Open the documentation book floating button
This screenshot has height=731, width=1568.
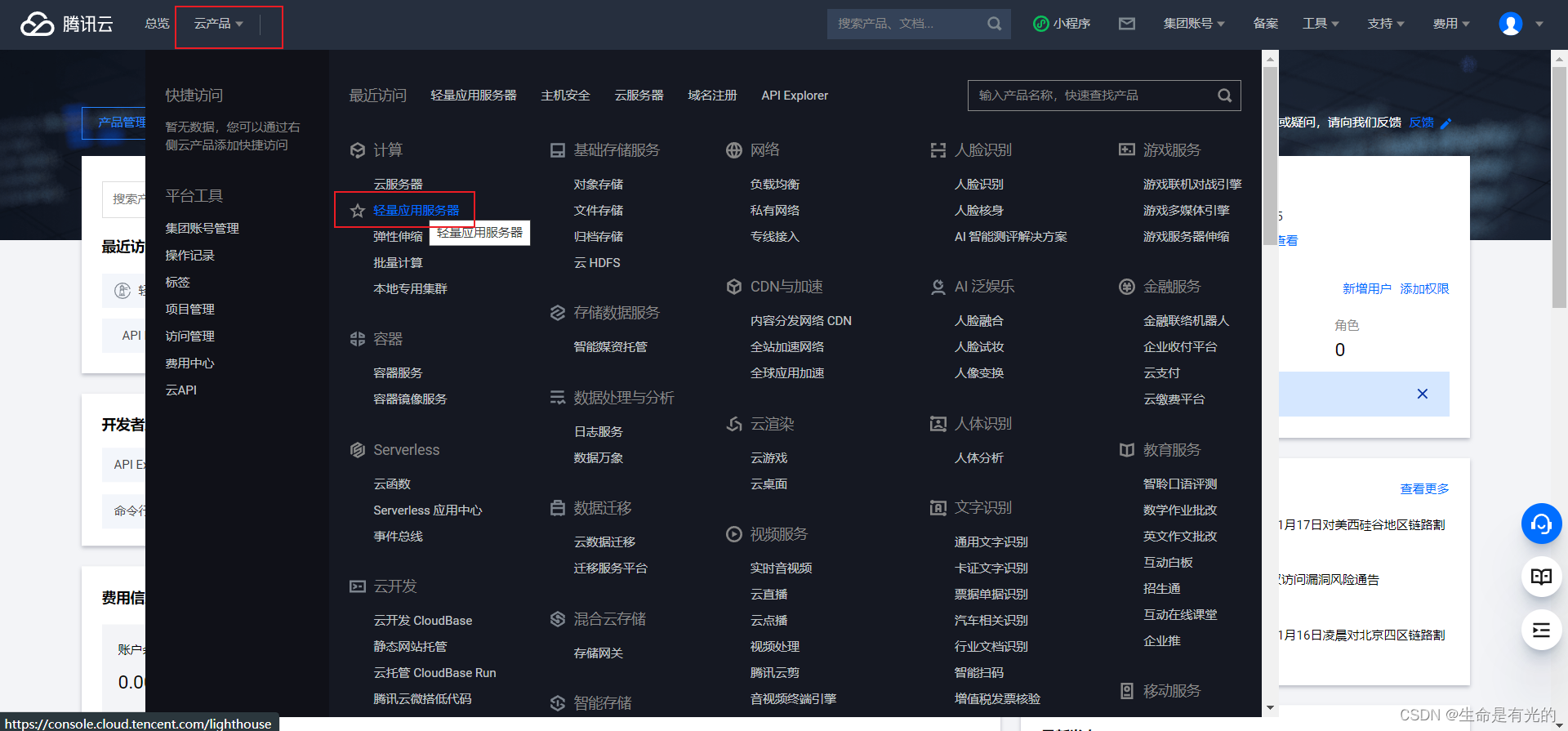click(x=1541, y=577)
